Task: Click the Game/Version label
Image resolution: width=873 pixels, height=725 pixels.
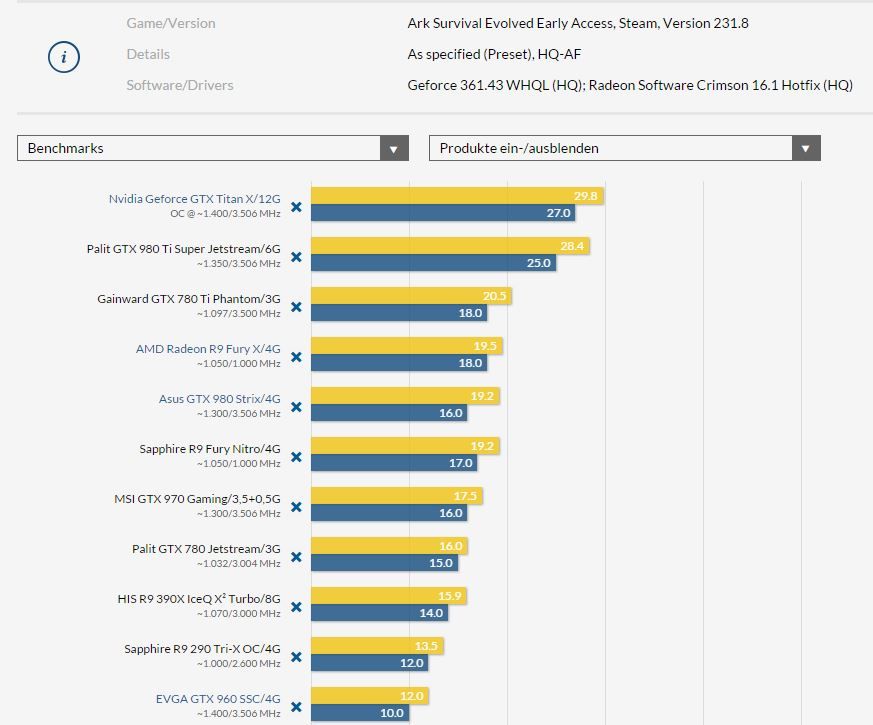Action: click(x=171, y=23)
